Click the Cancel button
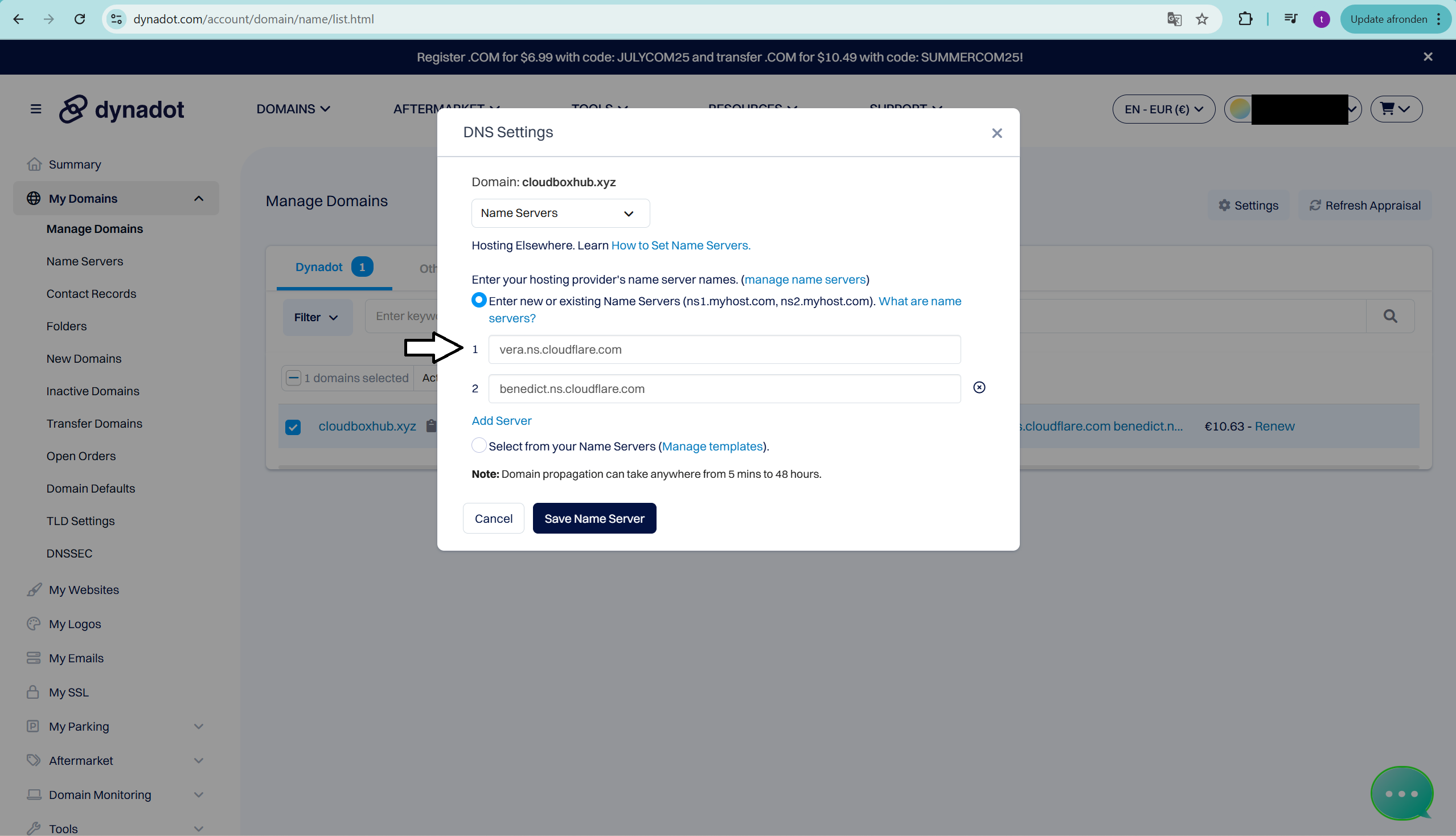1456x836 pixels. click(493, 518)
